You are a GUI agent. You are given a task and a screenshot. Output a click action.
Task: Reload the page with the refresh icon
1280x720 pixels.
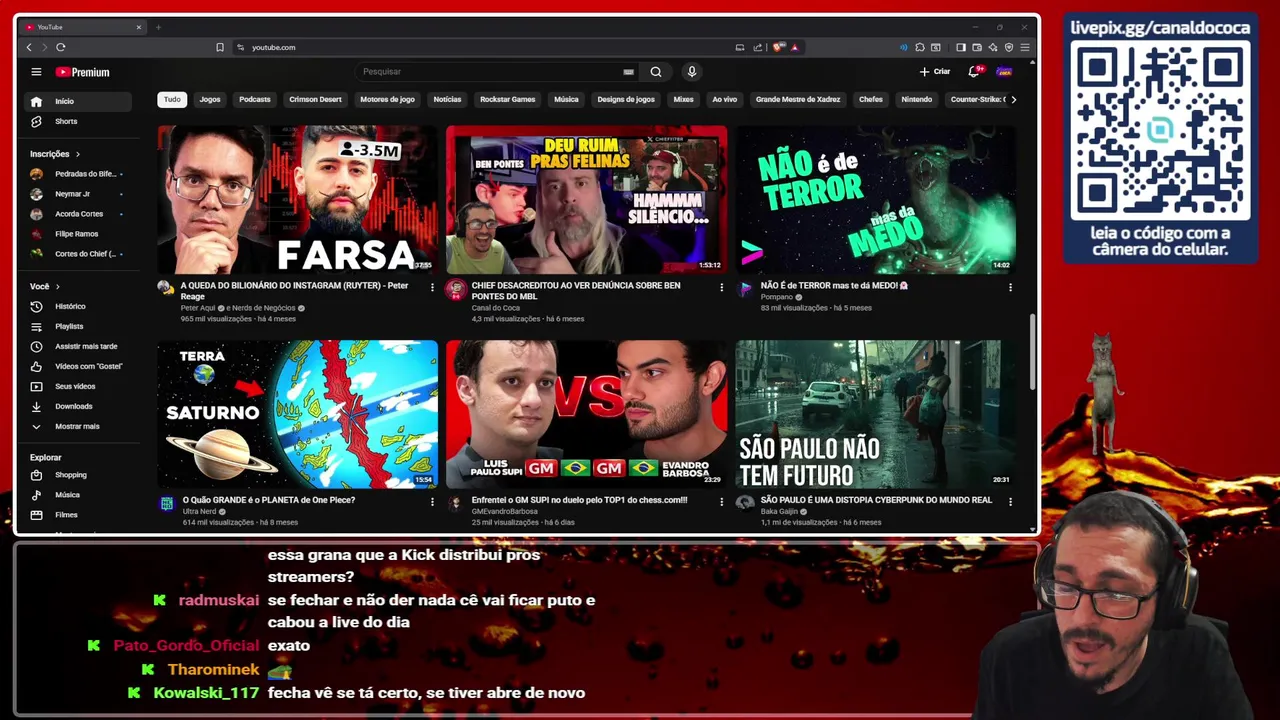[61, 47]
